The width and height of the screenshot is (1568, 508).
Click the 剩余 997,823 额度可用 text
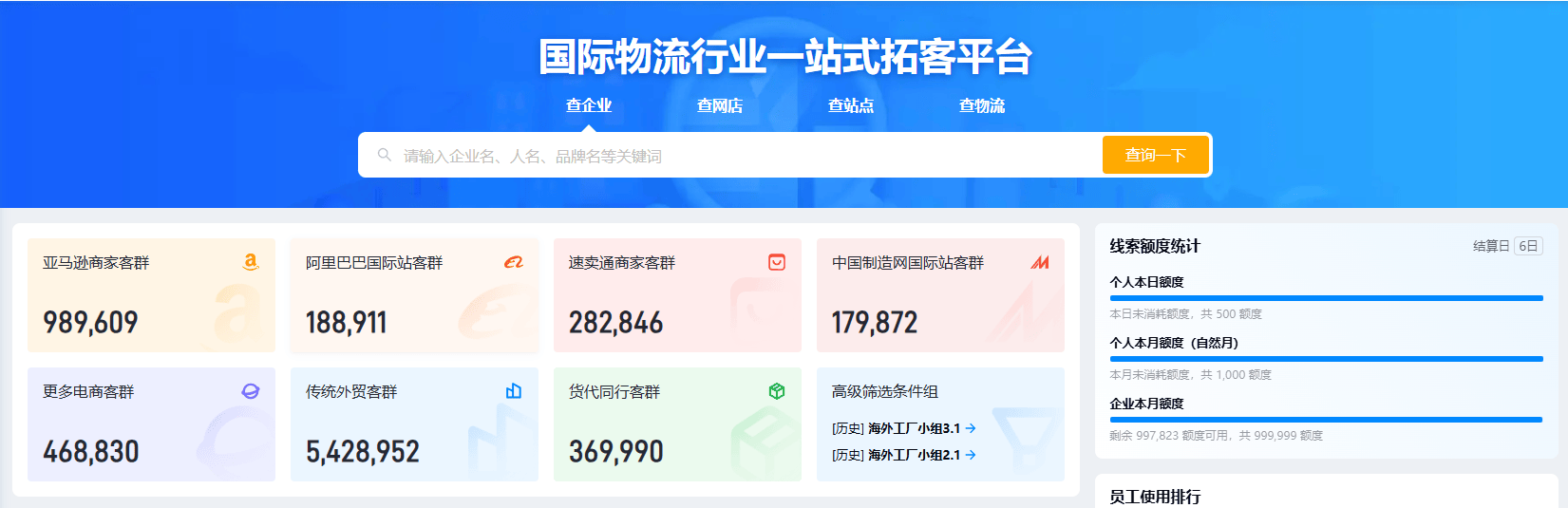[x=1217, y=436]
